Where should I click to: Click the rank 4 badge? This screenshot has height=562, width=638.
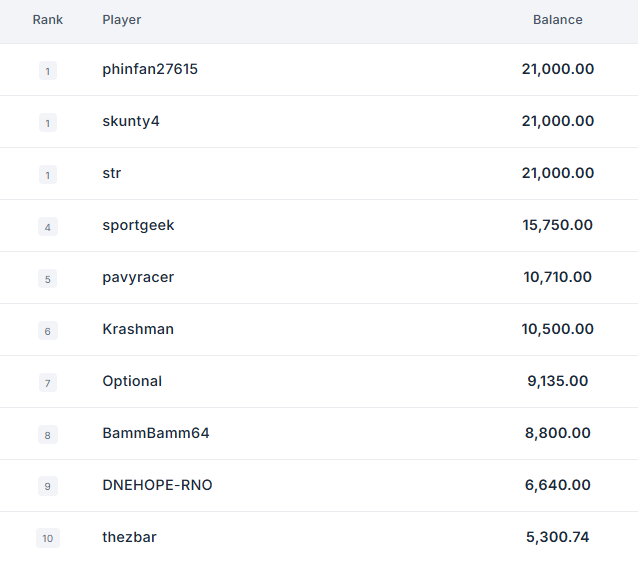(x=48, y=227)
